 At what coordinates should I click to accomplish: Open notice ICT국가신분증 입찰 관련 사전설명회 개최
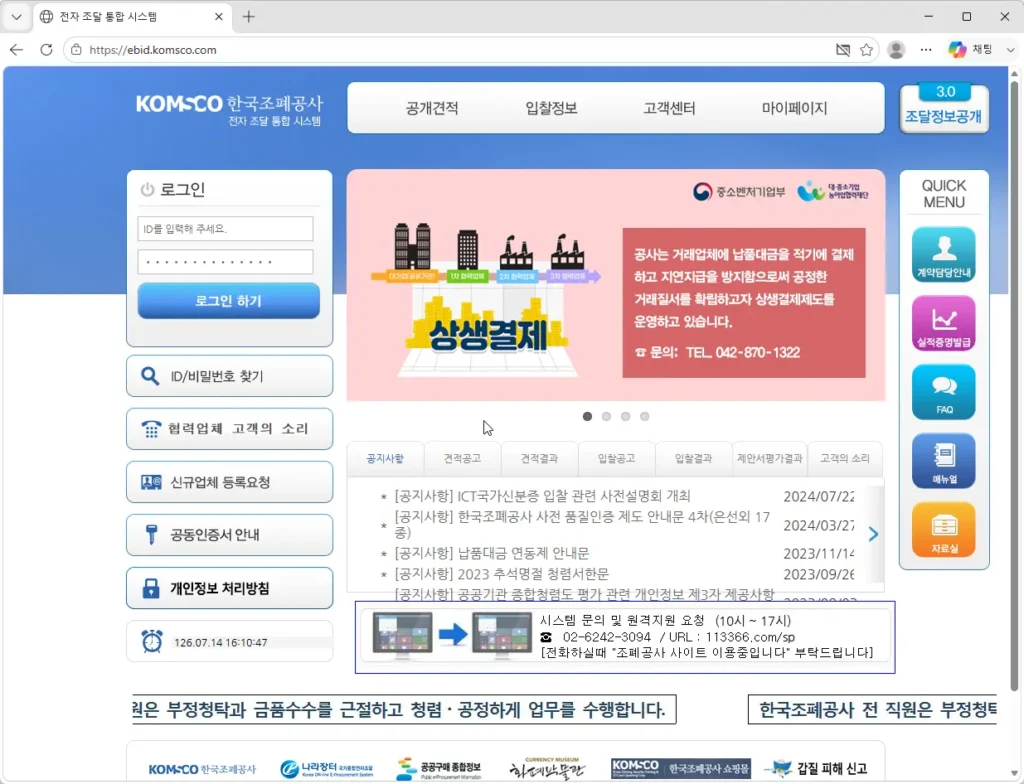pyautogui.click(x=542, y=497)
